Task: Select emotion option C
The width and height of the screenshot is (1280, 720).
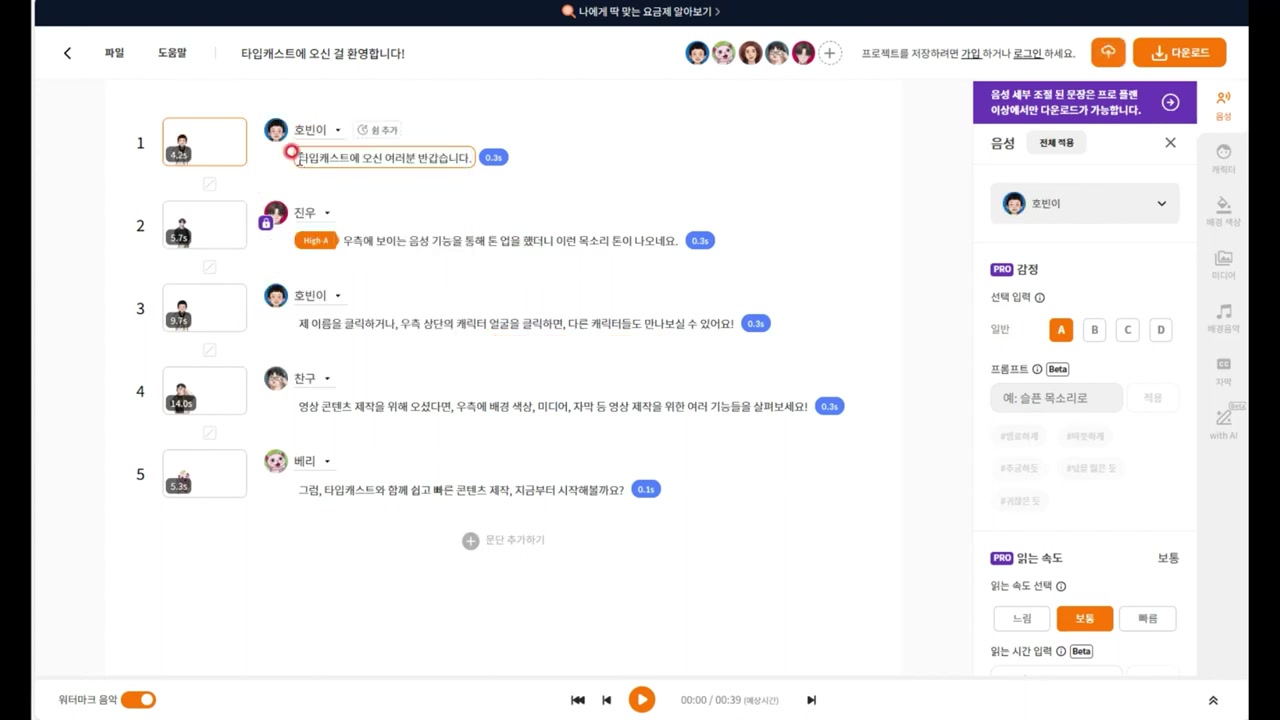Action: [1127, 329]
